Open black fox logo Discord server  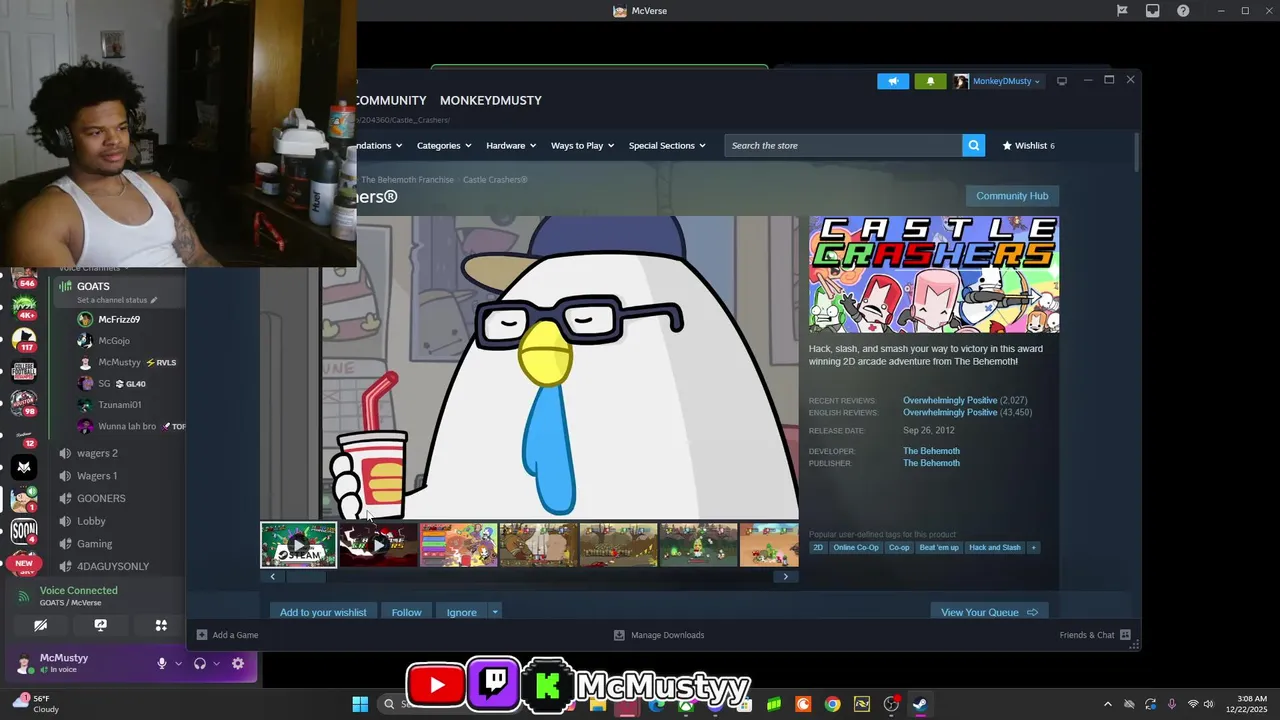pos(24,467)
